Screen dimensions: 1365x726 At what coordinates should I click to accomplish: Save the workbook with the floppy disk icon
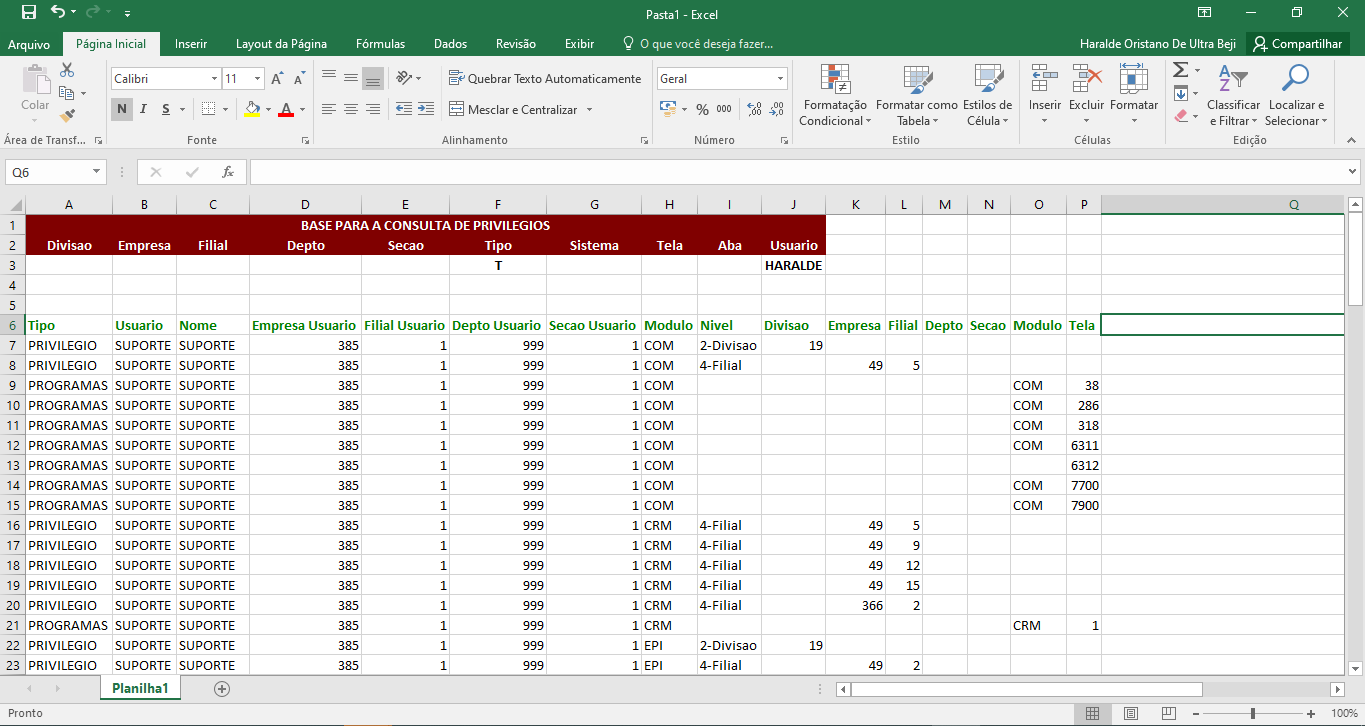28,13
